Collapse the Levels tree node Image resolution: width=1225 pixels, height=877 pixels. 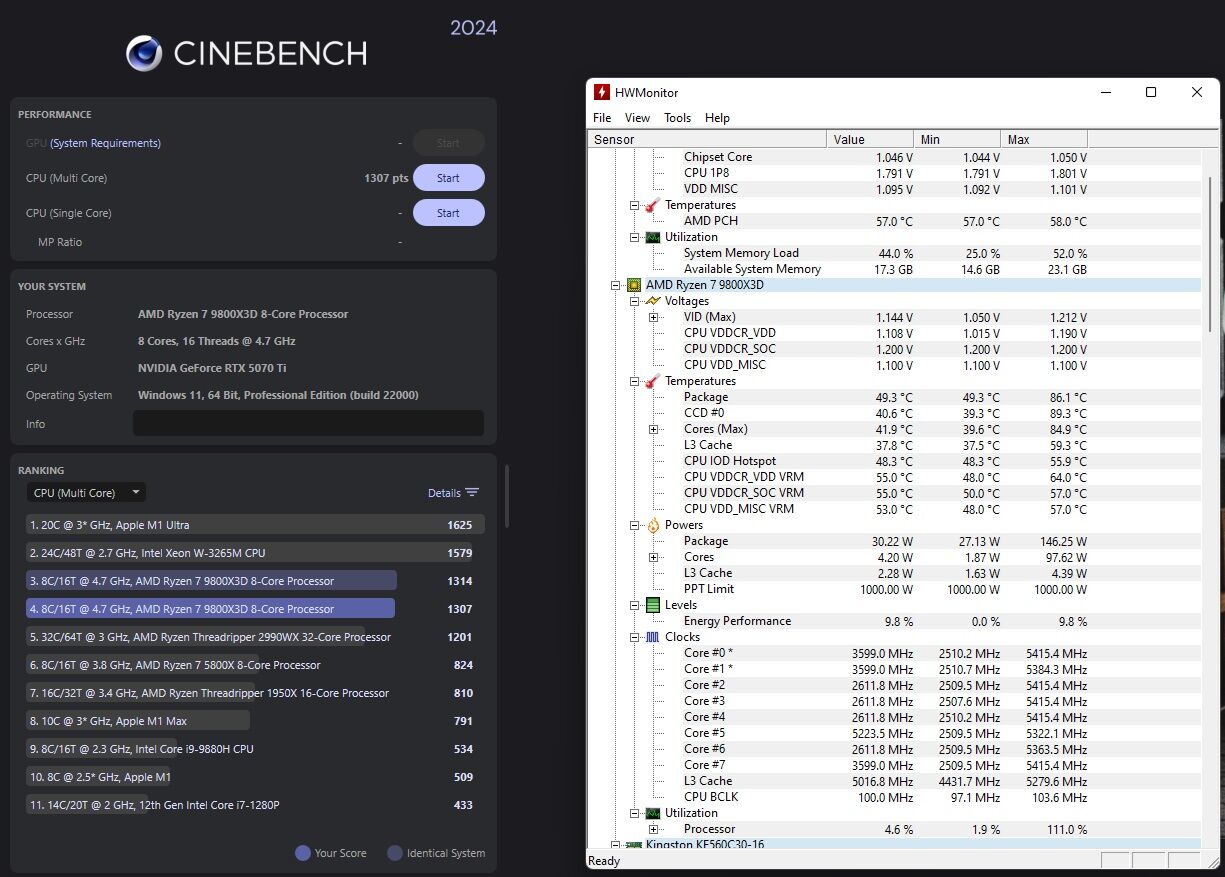click(635, 605)
